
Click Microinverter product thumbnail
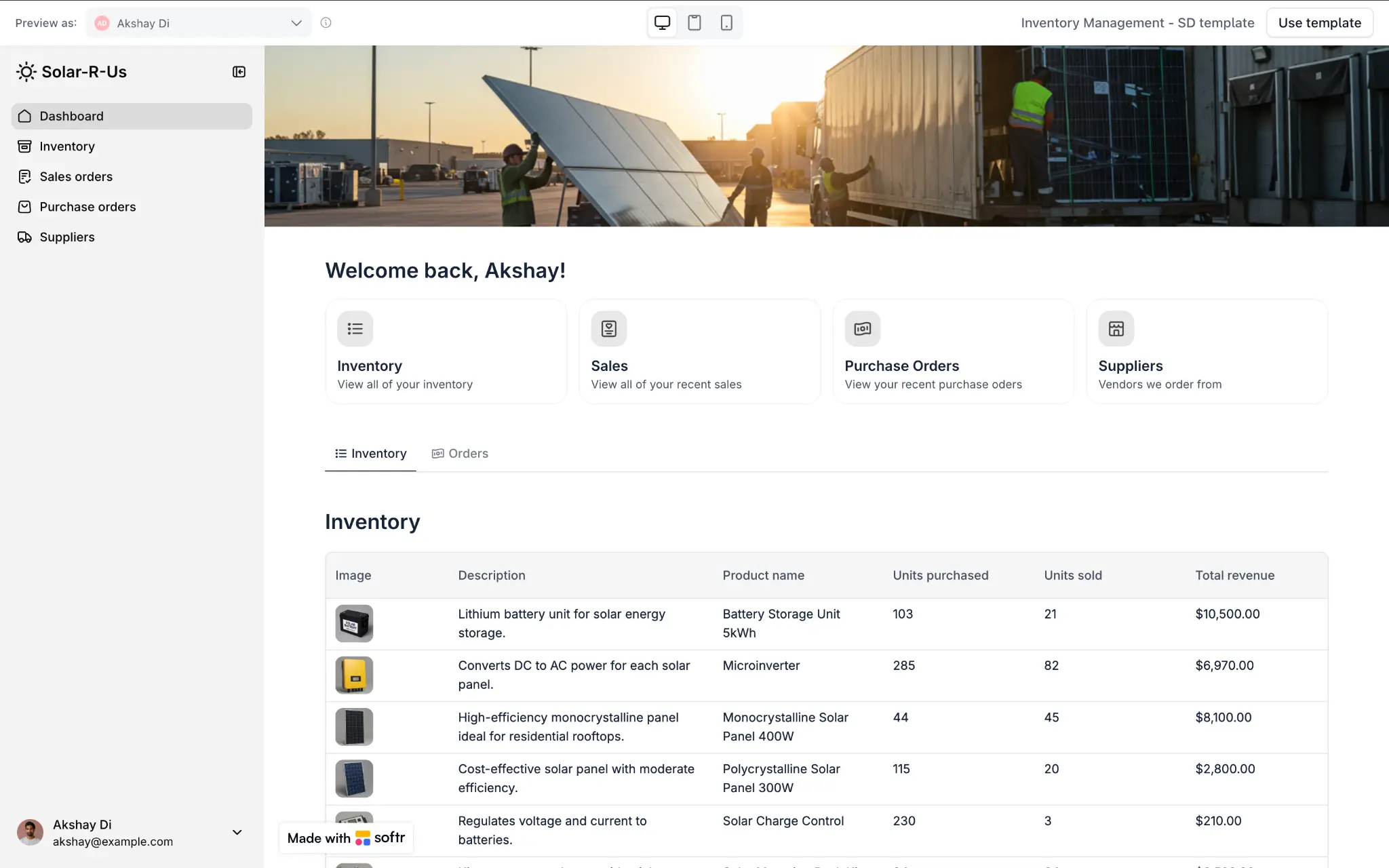pyautogui.click(x=354, y=675)
